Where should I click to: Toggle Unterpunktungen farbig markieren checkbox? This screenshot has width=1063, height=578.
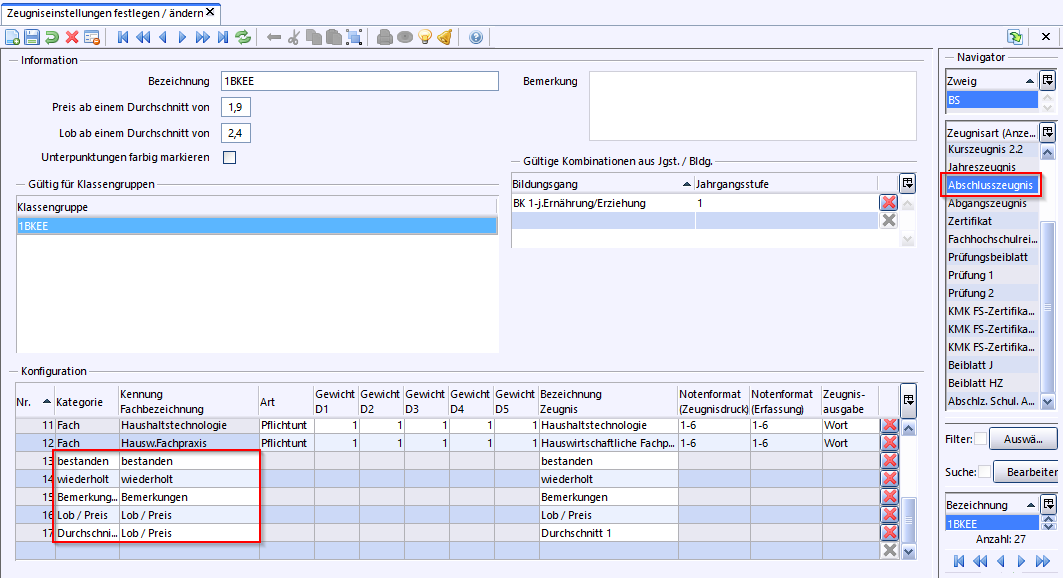coord(230,157)
